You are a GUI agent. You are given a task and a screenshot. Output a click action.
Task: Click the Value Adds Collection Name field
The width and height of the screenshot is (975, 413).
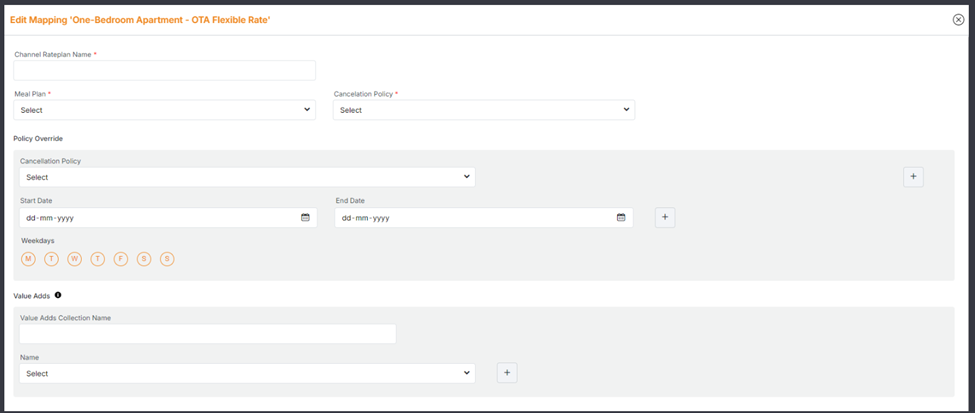pyautogui.click(x=207, y=334)
